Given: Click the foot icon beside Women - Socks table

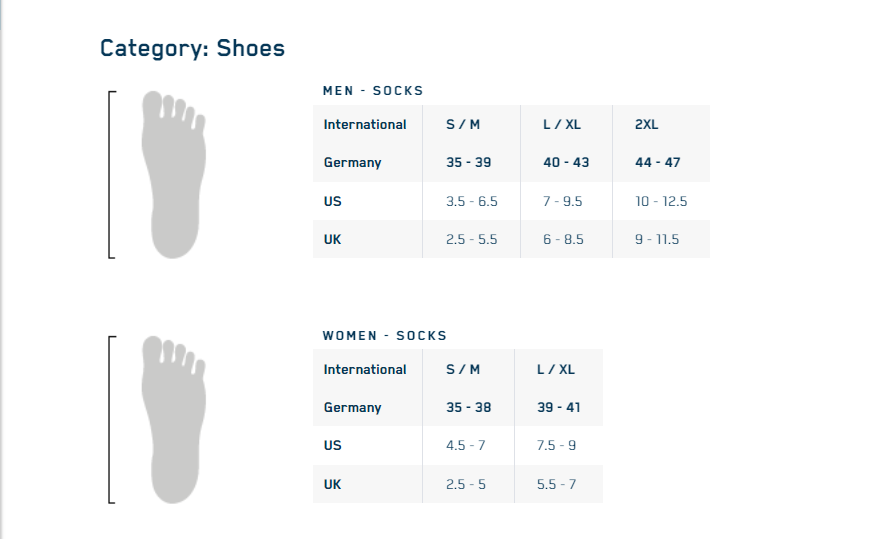Looking at the screenshot, I should tap(175, 419).
